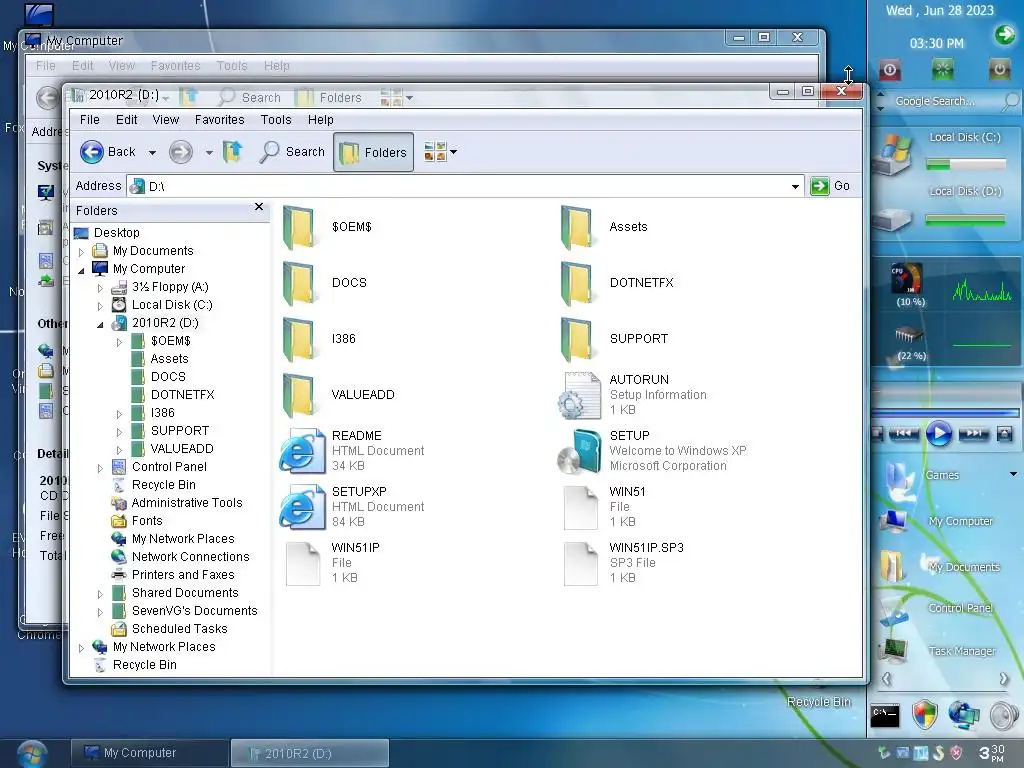Click the Forward arrow button
The height and width of the screenshot is (768, 1024).
[181, 152]
